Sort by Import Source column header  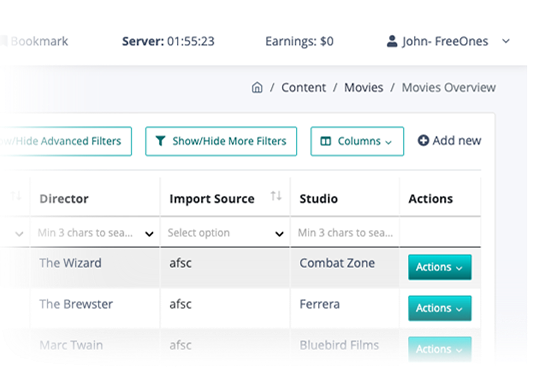(x=212, y=199)
